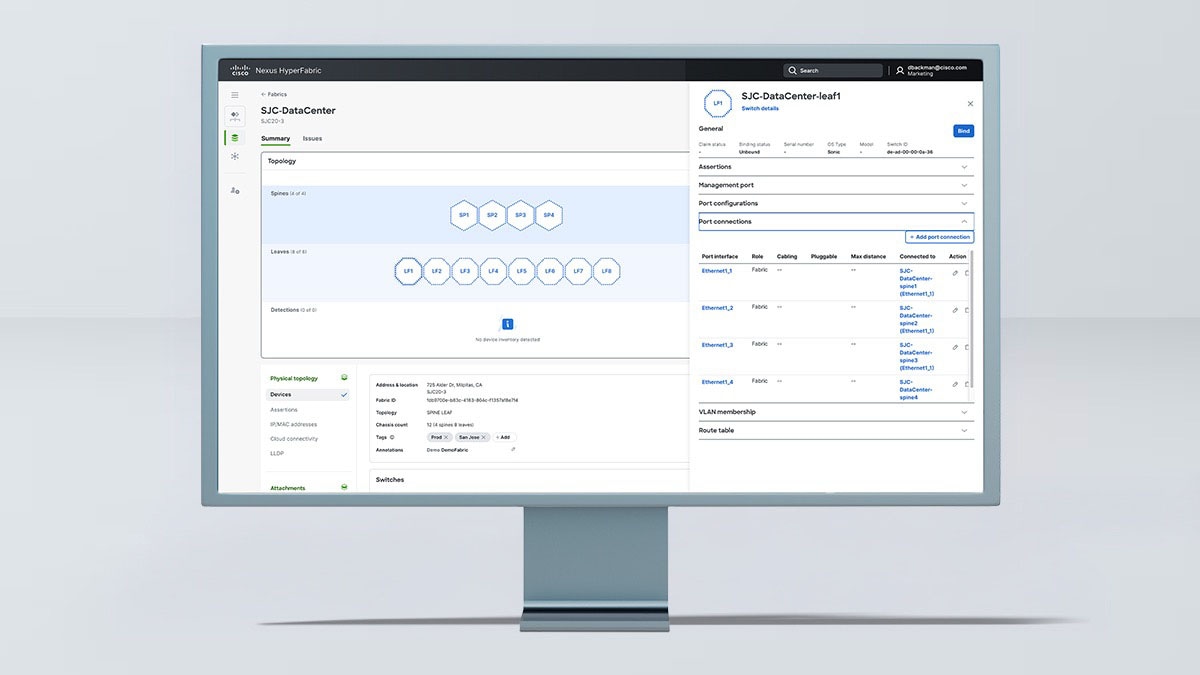The width and height of the screenshot is (1200, 675).
Task: Click the Cisco logo in the header
Action: click(240, 70)
